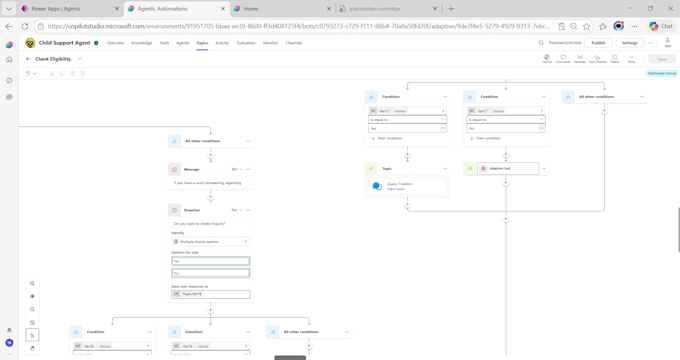Open the Copilot panel from the toolbar
Viewport: 680px width, 360px height.
(546, 59)
